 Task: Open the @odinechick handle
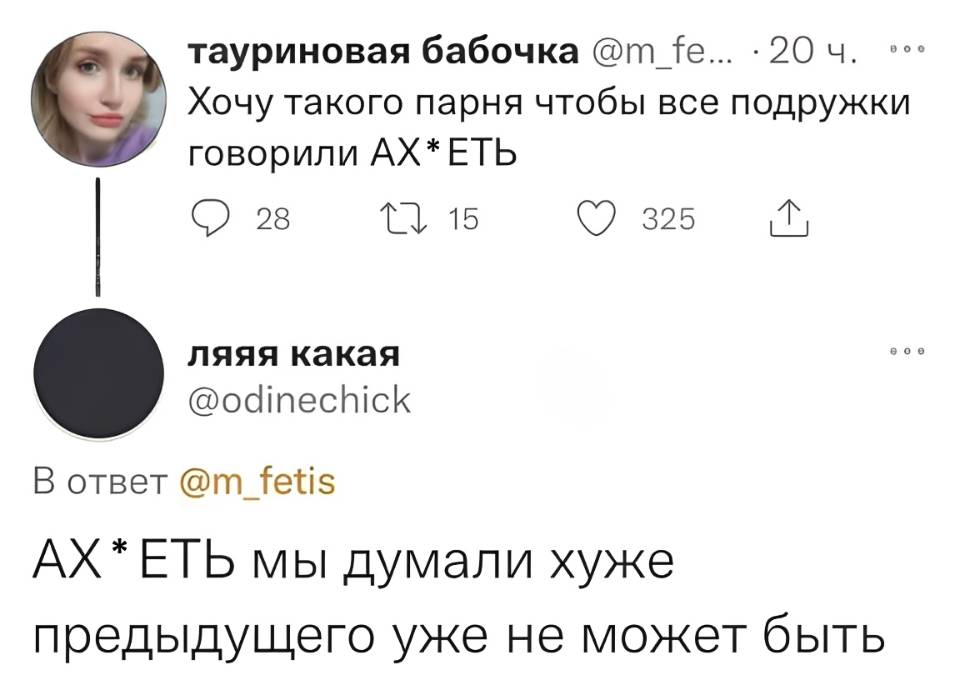(x=300, y=399)
